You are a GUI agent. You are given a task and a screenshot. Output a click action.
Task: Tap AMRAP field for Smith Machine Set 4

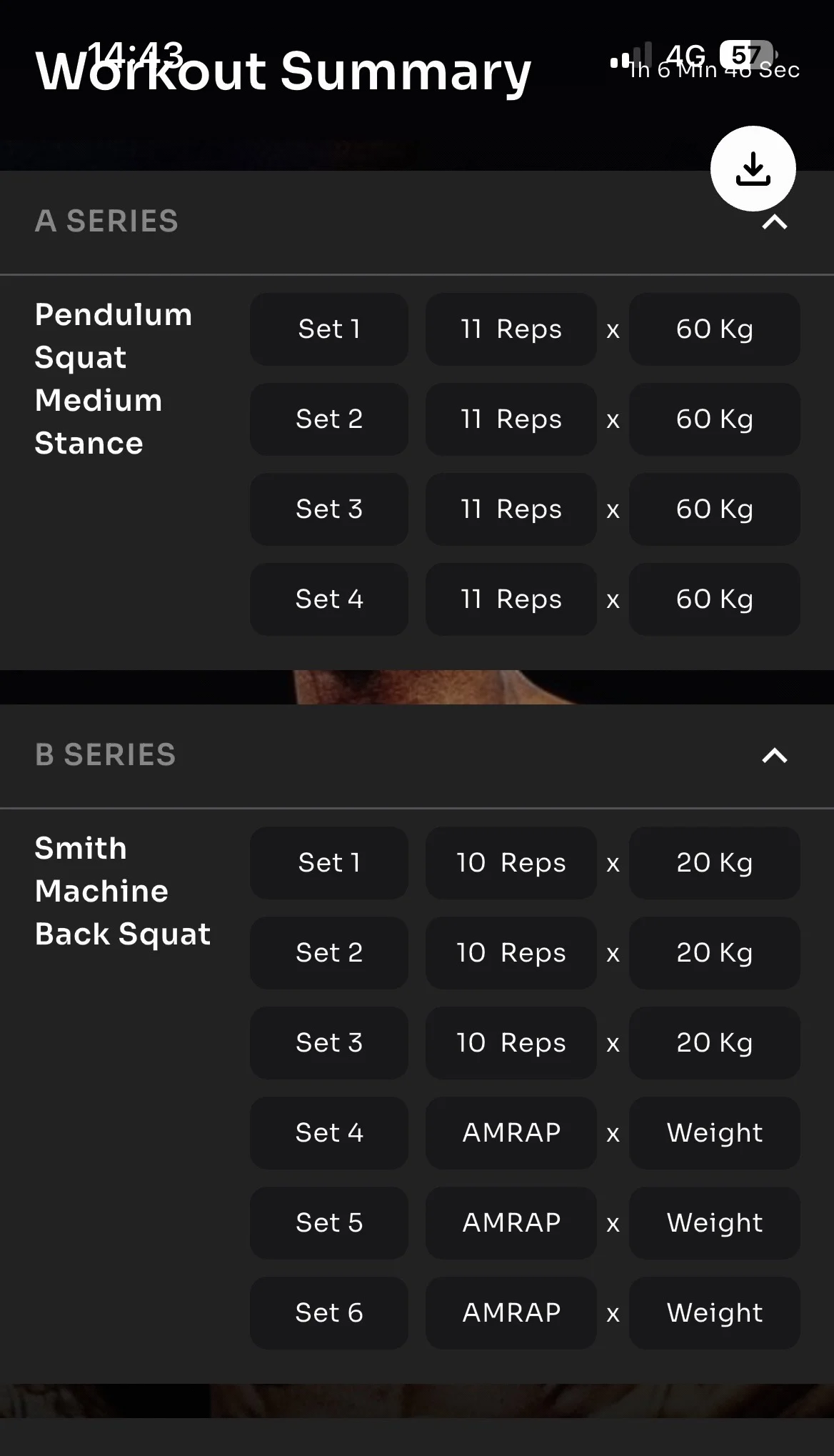click(x=511, y=1133)
